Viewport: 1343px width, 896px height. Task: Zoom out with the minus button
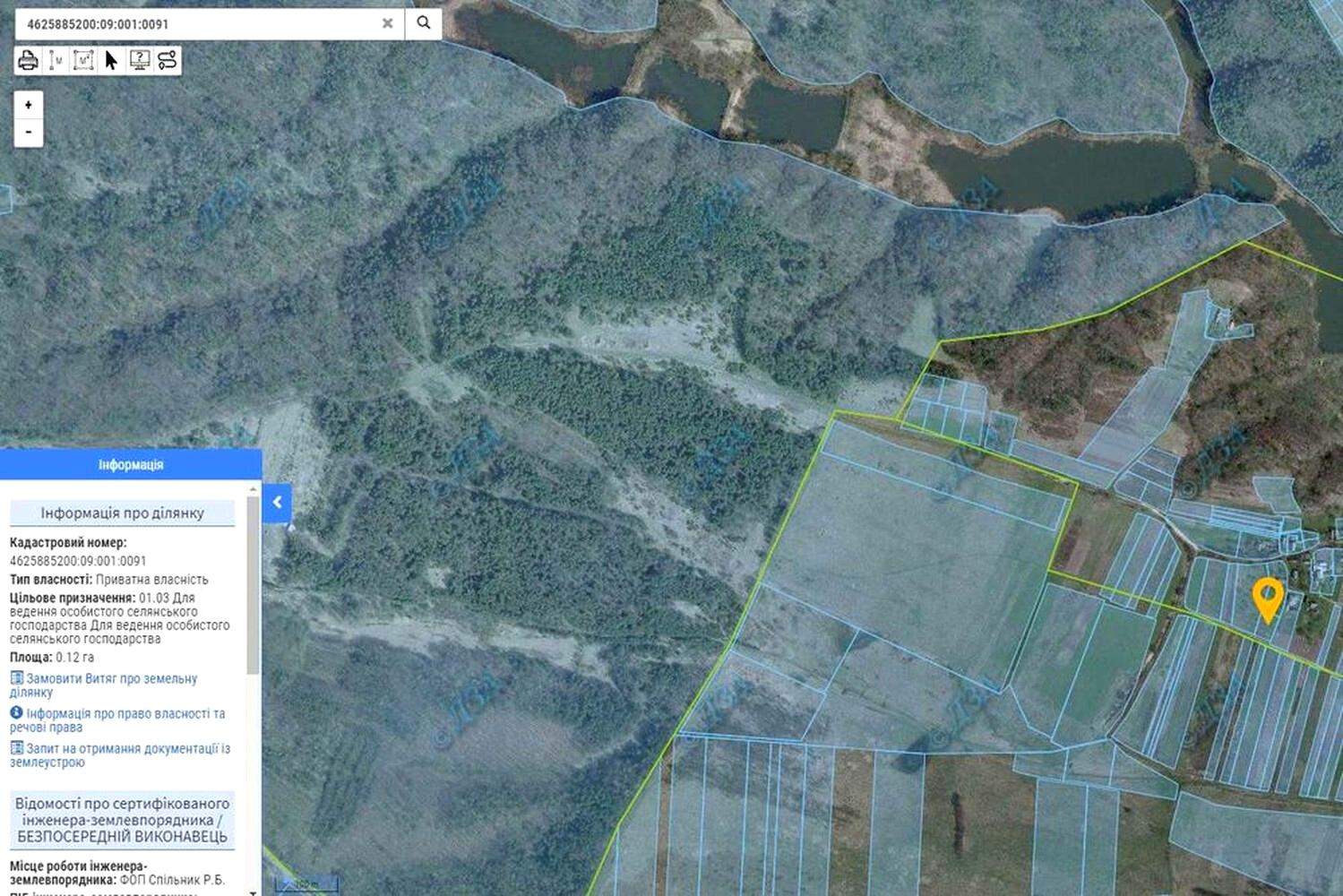[x=29, y=133]
